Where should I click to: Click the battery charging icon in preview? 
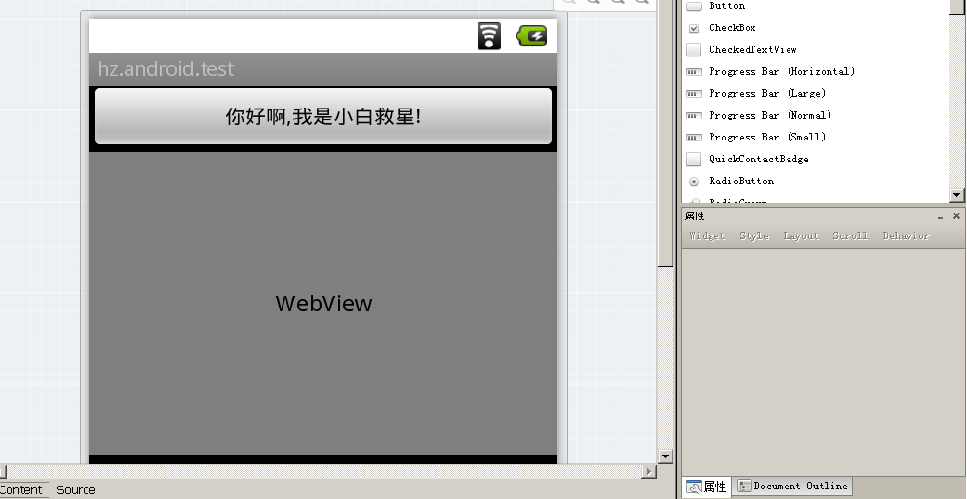(532, 36)
